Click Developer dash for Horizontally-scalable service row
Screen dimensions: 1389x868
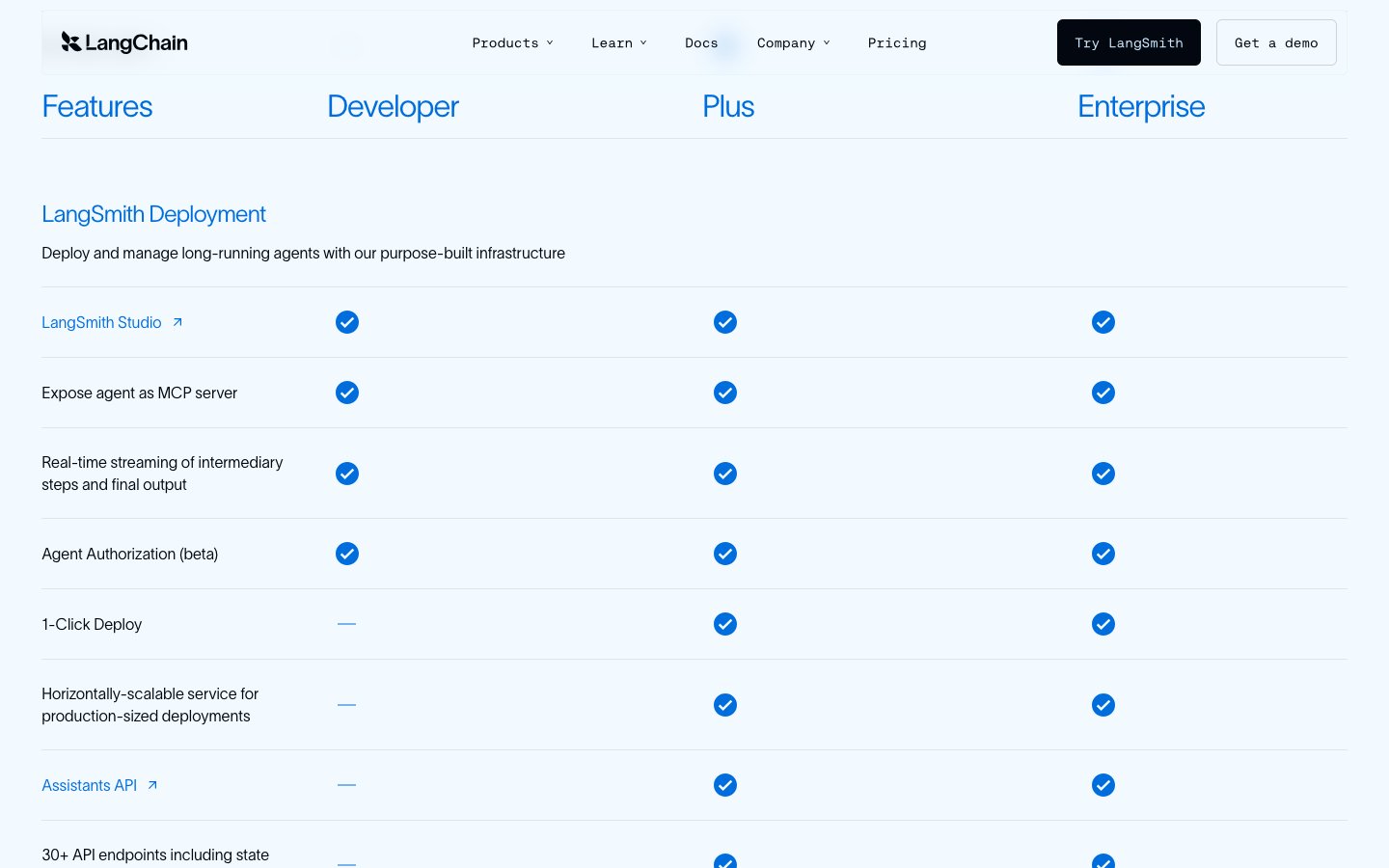(x=347, y=705)
